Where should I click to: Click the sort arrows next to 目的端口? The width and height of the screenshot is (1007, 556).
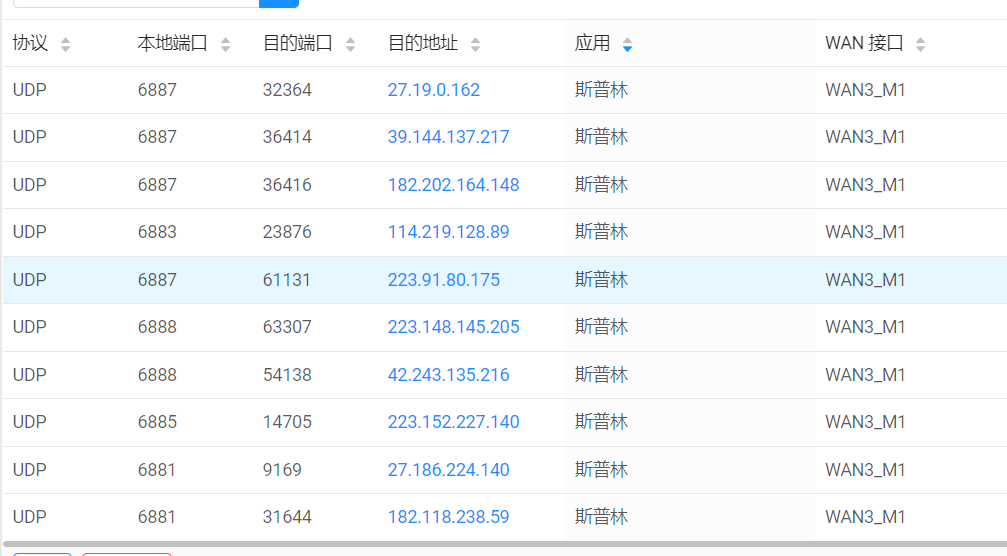[x=350, y=44]
